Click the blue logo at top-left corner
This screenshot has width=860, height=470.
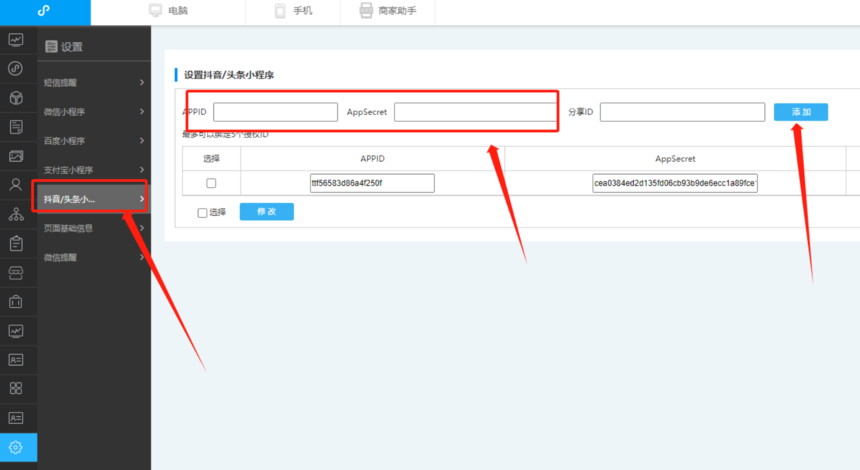pyautogui.click(x=44, y=10)
